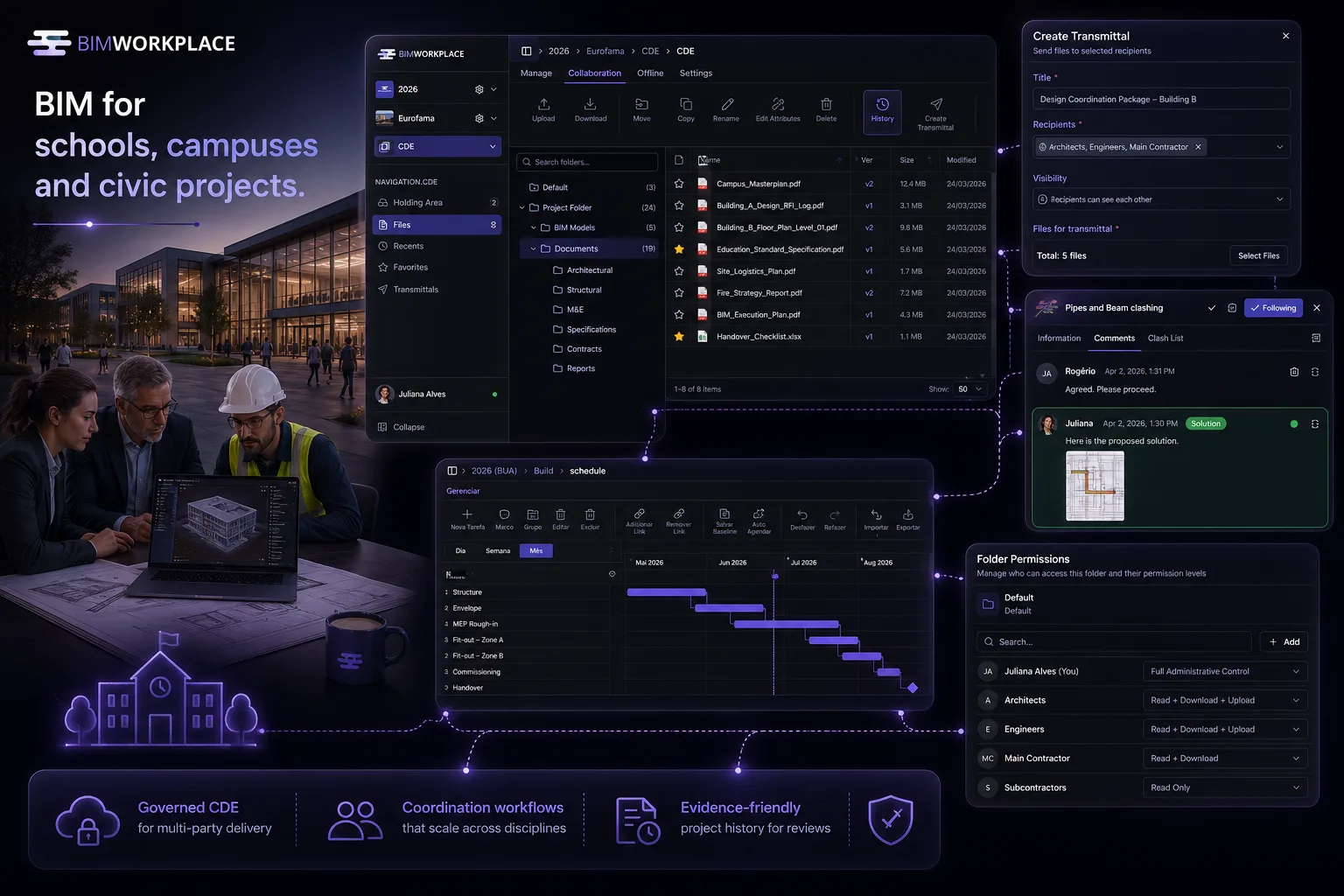This screenshot has width=1344, height=896.
Task: Open the Clash List tab
Action: tap(1165, 339)
